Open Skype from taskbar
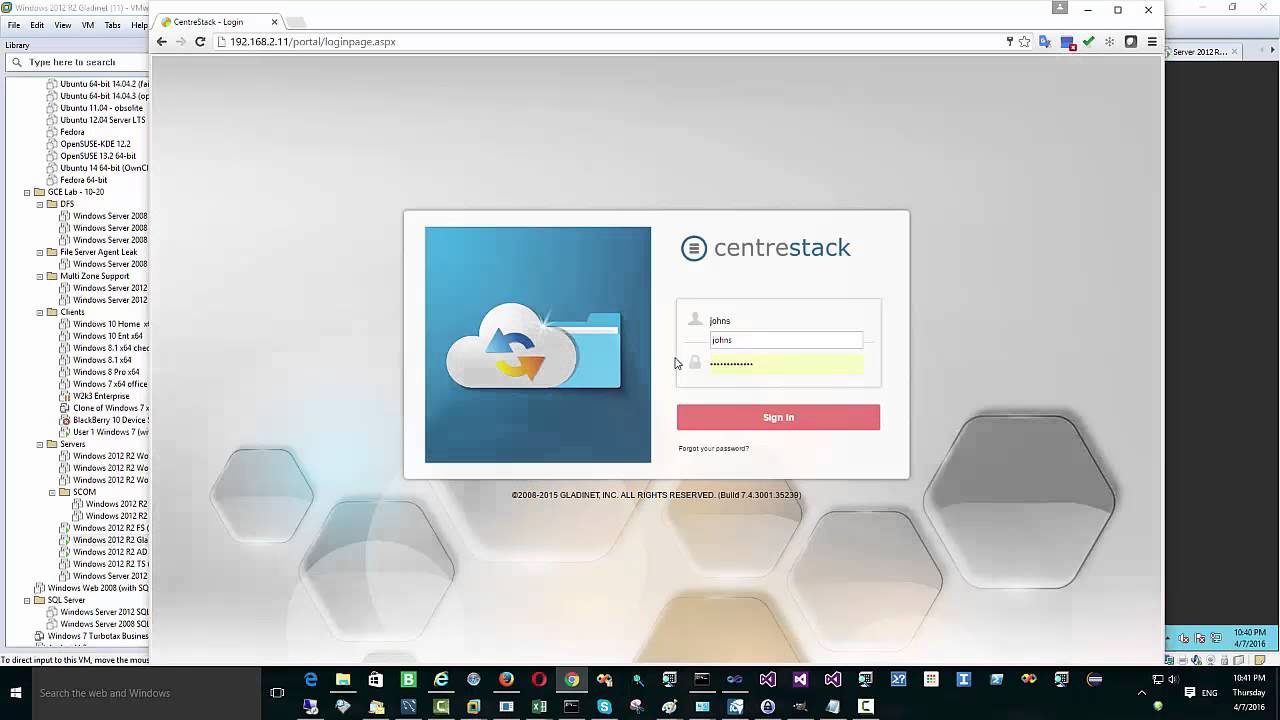 coord(604,706)
